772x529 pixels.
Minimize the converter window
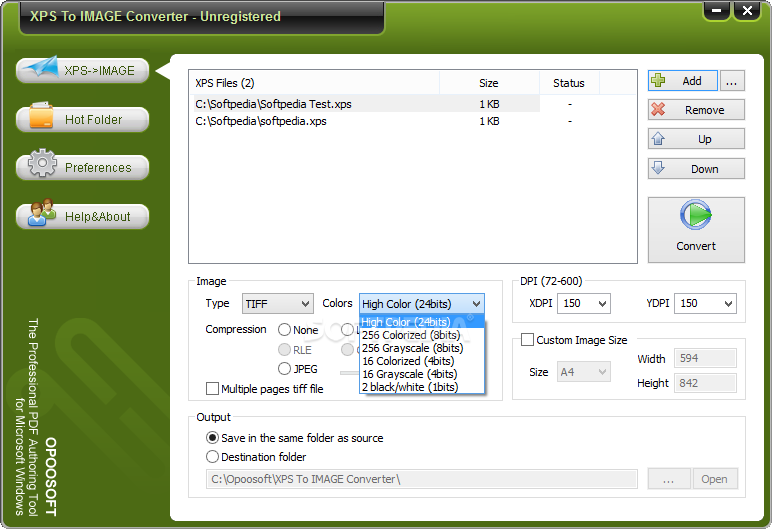click(x=717, y=10)
